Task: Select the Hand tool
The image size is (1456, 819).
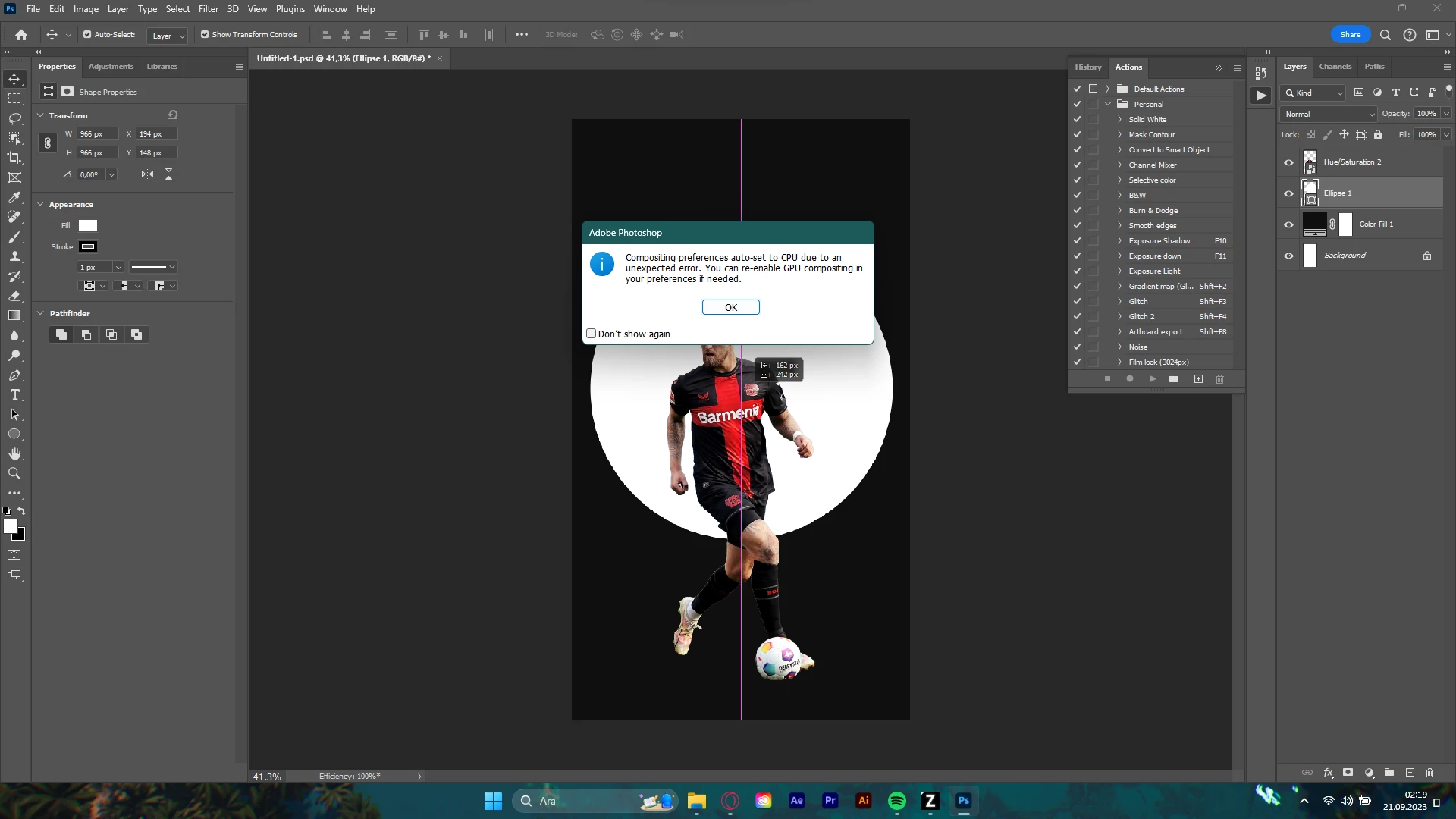Action: click(14, 454)
